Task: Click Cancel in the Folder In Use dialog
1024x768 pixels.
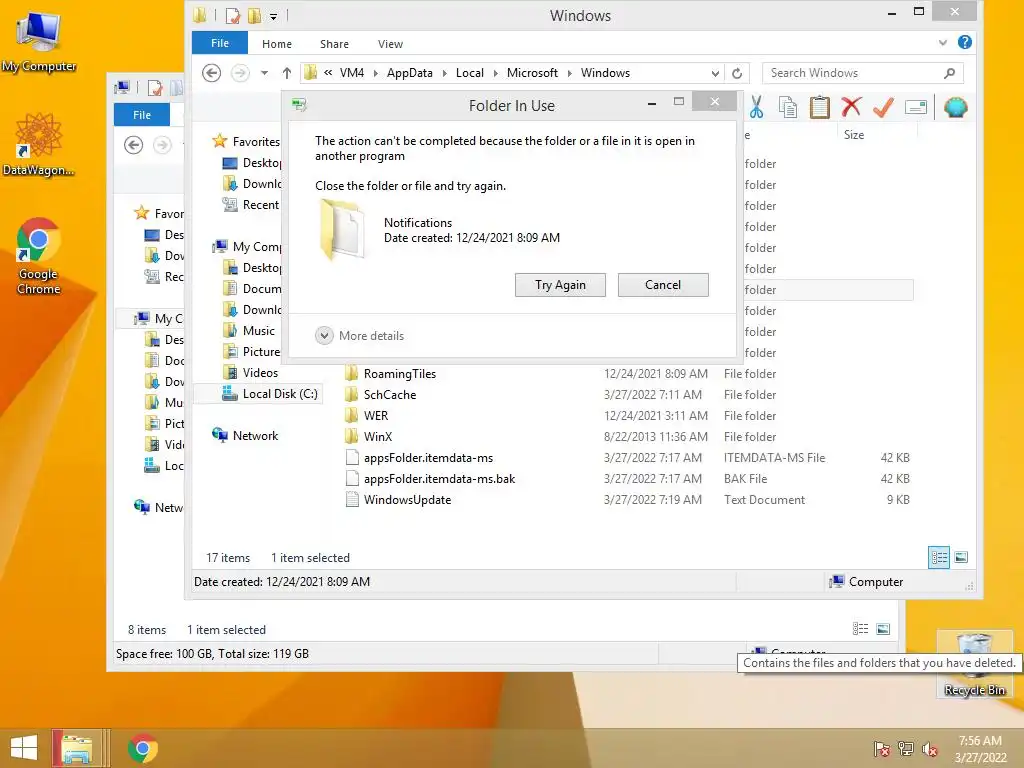Action: coord(663,285)
